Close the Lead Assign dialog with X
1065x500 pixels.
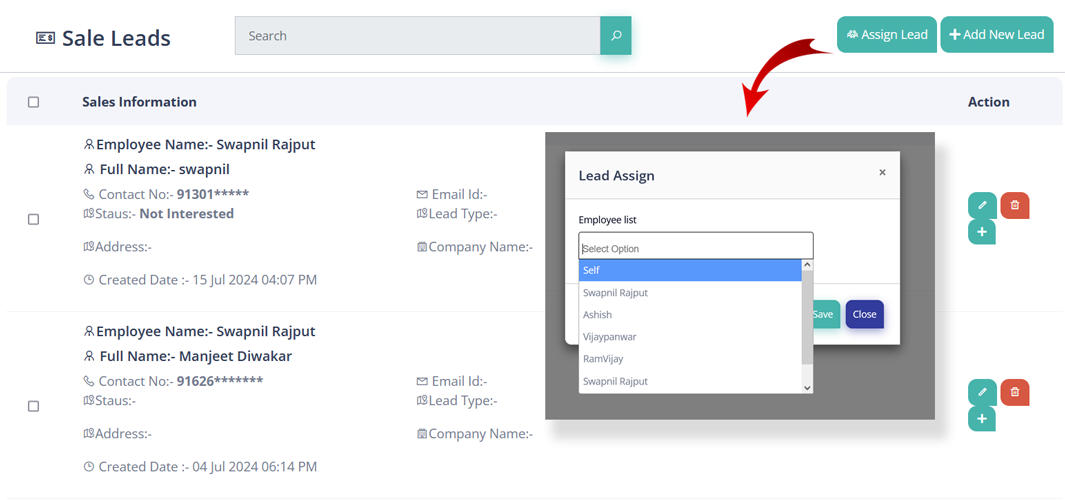point(882,173)
